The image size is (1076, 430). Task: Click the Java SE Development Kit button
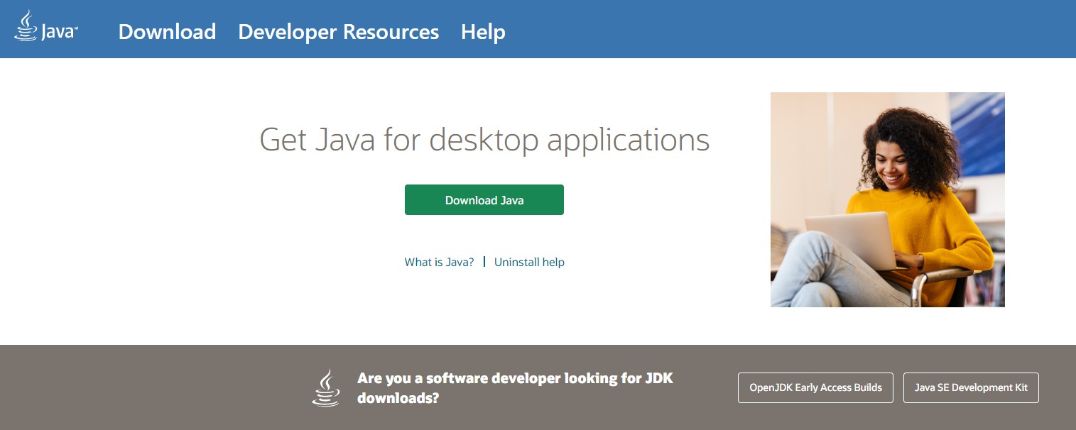(x=970, y=388)
